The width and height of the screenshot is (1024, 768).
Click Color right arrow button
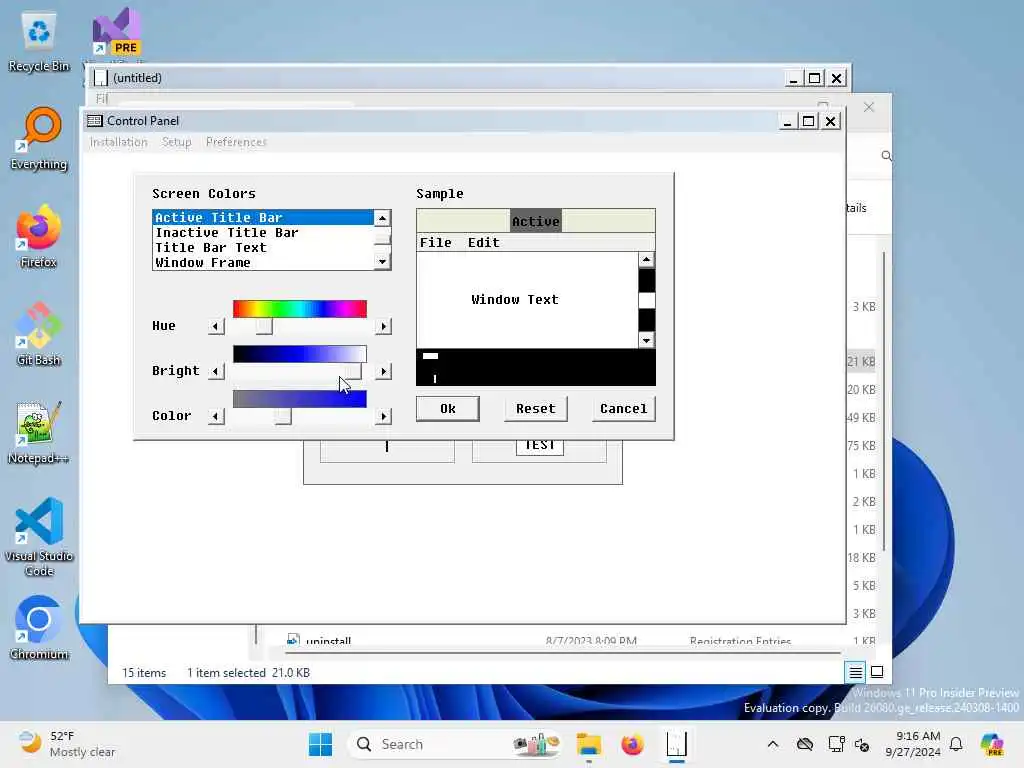point(383,416)
